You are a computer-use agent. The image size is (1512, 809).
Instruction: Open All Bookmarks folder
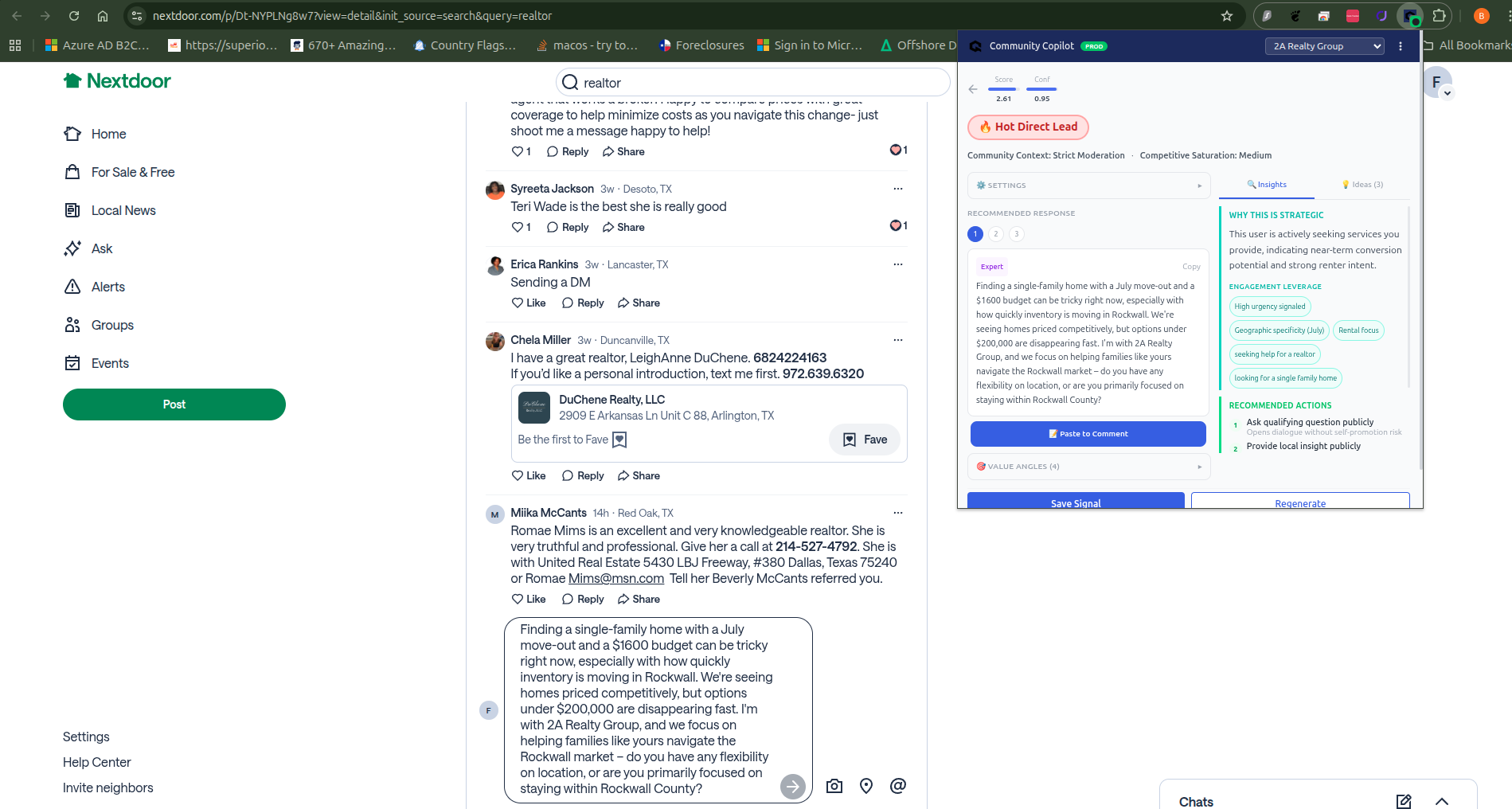pyautogui.click(x=1467, y=45)
